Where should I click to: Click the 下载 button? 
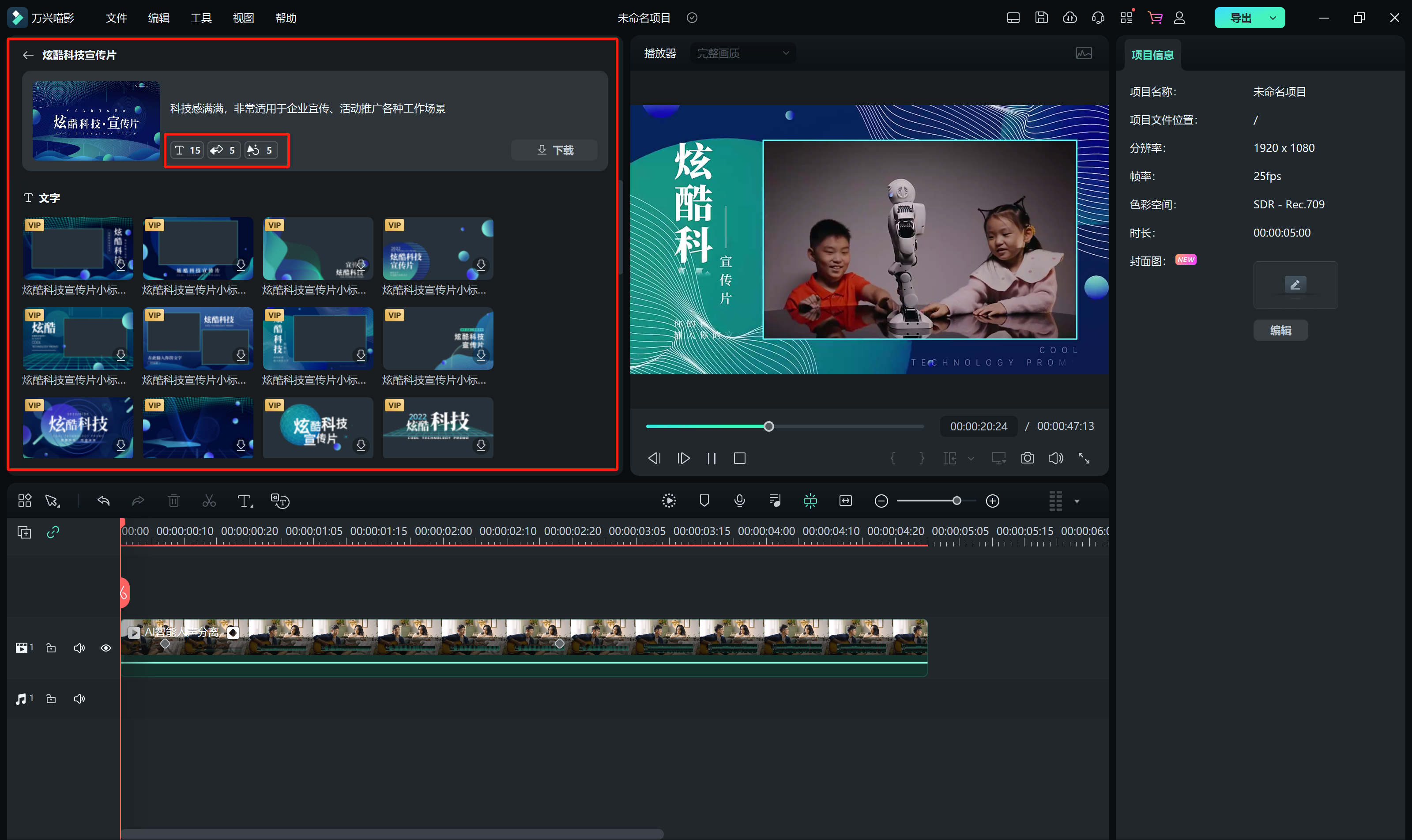555,150
